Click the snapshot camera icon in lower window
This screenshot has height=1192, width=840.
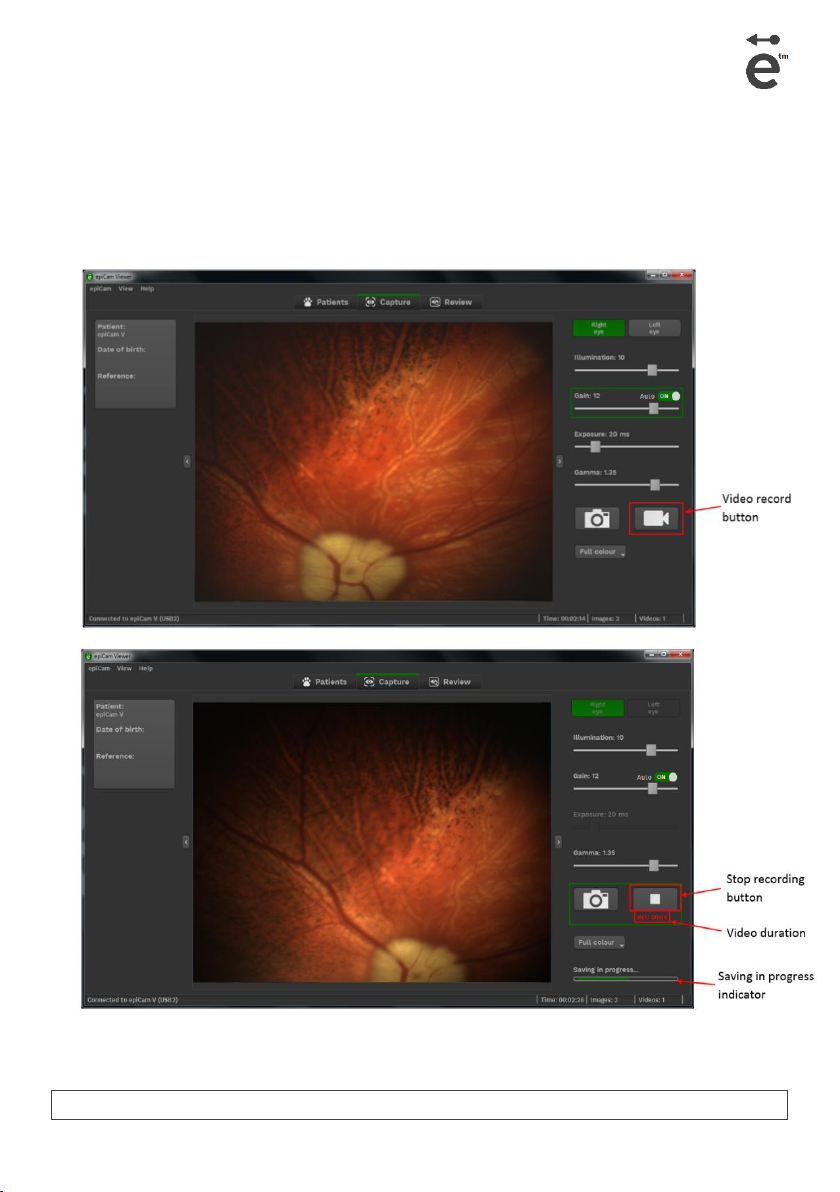595,899
